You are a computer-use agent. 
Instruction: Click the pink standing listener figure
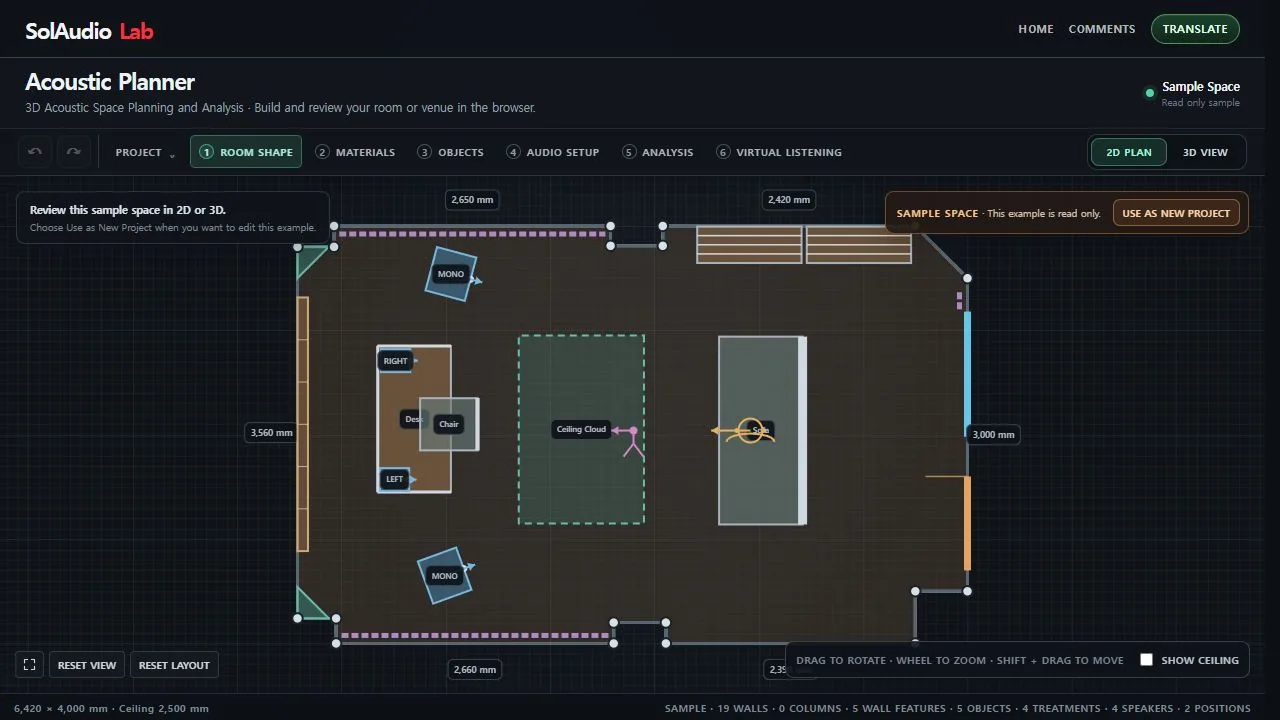(x=632, y=441)
